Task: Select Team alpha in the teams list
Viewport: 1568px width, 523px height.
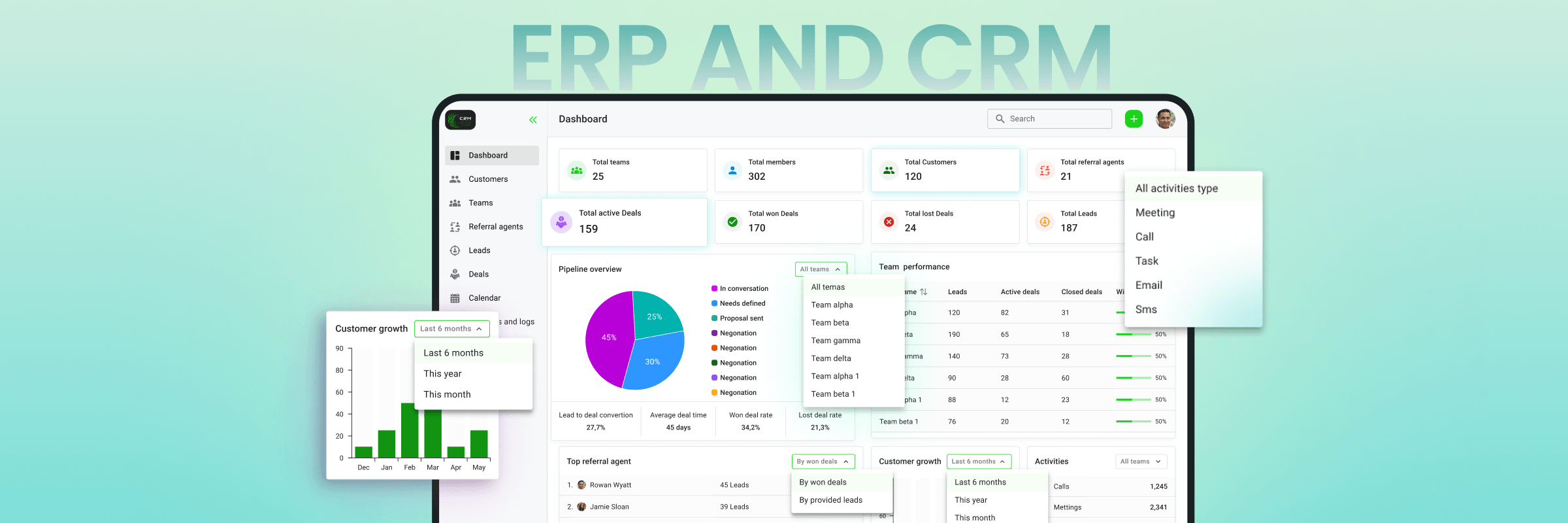Action: point(853,305)
